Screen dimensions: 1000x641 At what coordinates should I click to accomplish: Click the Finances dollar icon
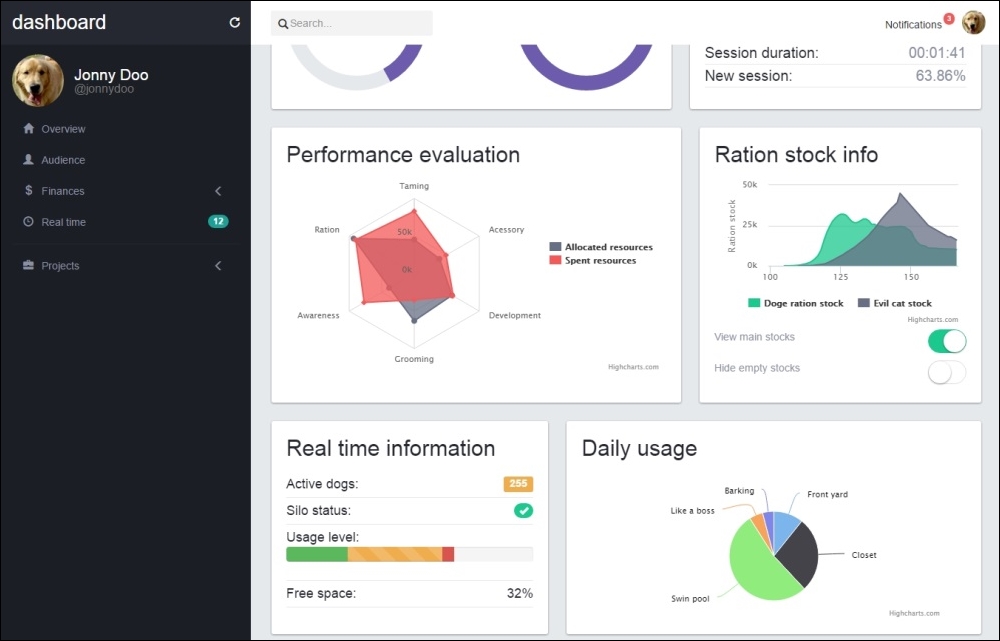(x=28, y=190)
